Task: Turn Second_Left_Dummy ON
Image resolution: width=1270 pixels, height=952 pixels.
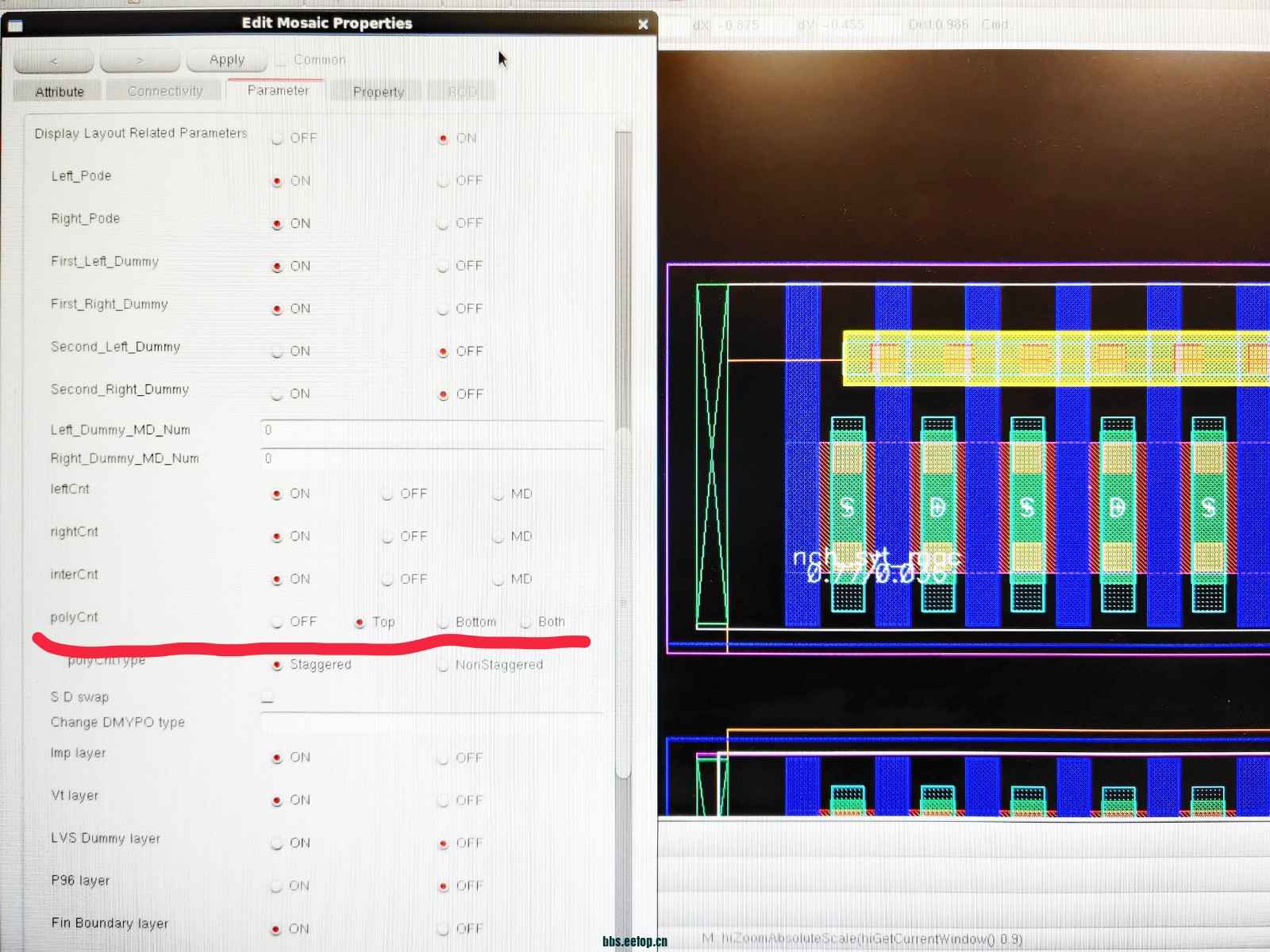Action: [x=277, y=351]
